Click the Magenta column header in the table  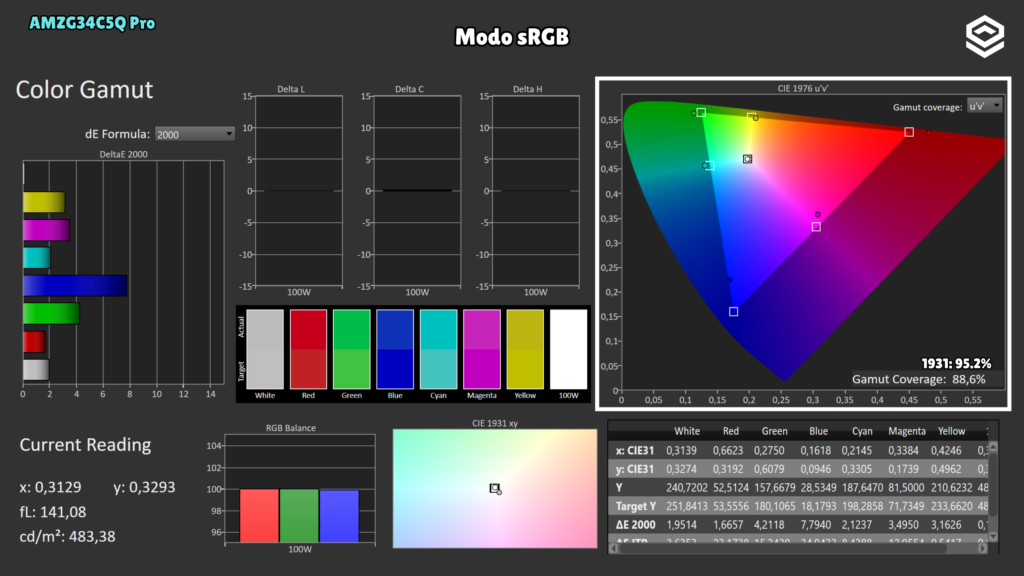tap(906, 431)
